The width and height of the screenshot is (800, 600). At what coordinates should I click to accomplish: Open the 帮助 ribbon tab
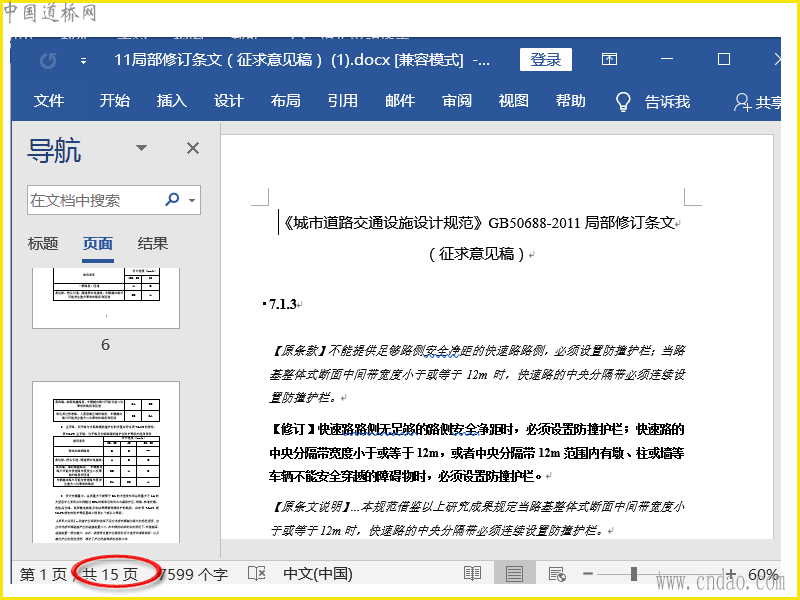pyautogui.click(x=570, y=101)
